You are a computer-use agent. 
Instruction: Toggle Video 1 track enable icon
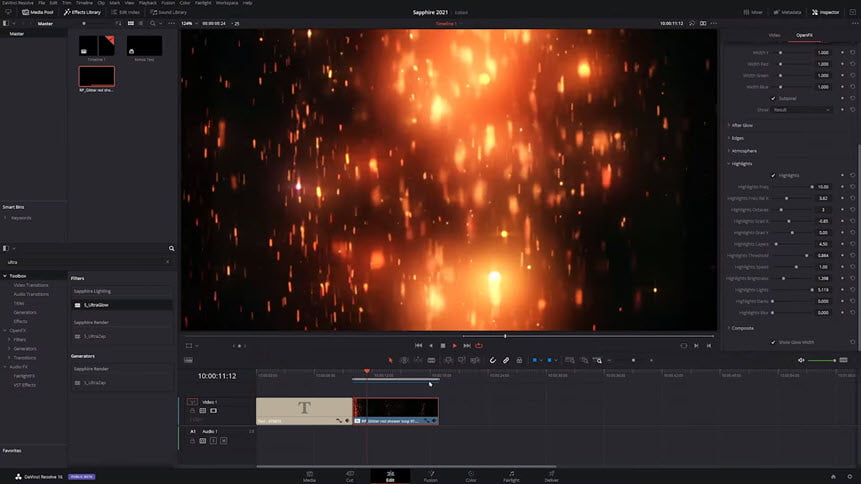[x=213, y=410]
